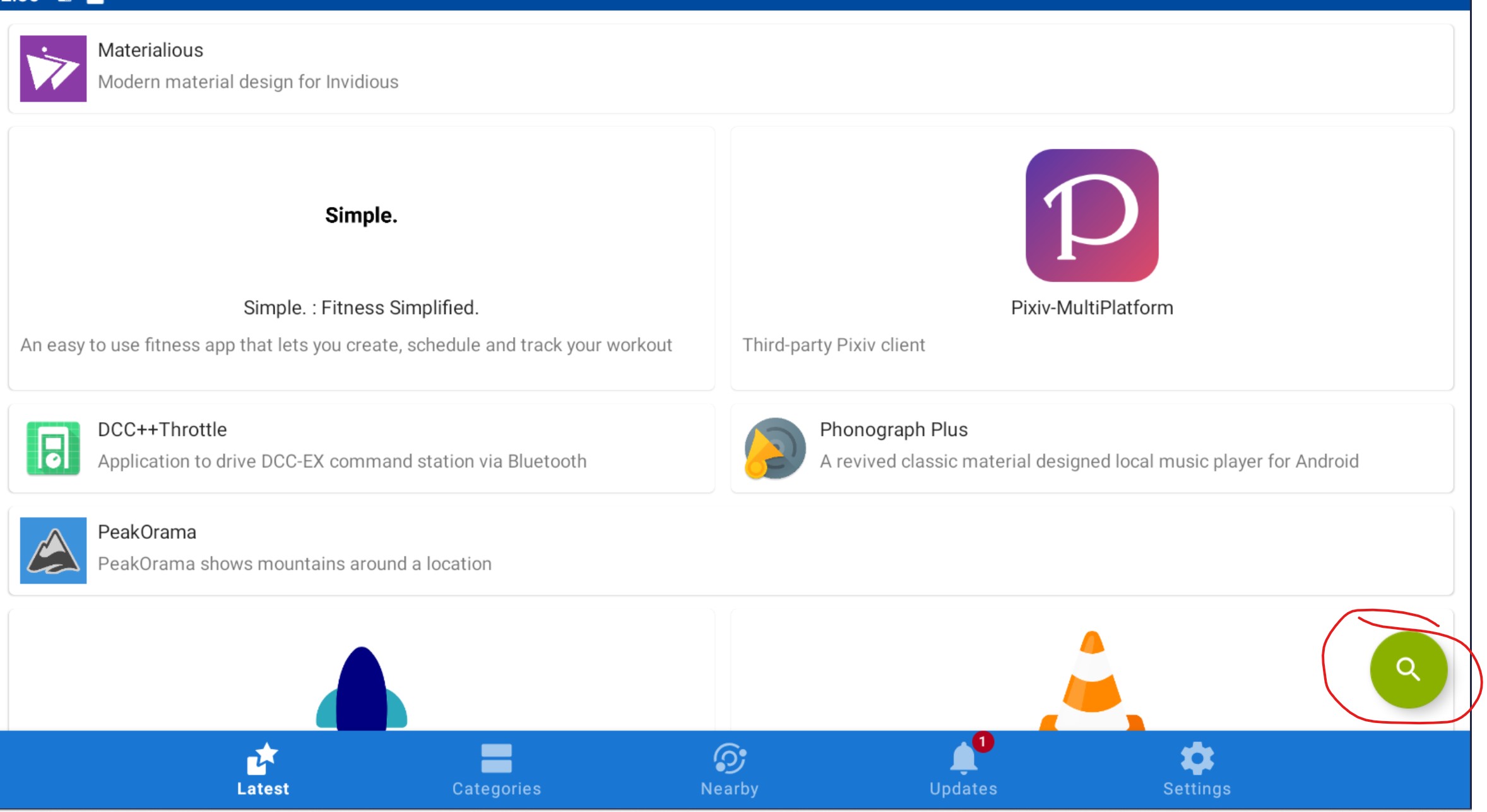Switch to the Nearby tab
1487x812 pixels.
pos(730,770)
